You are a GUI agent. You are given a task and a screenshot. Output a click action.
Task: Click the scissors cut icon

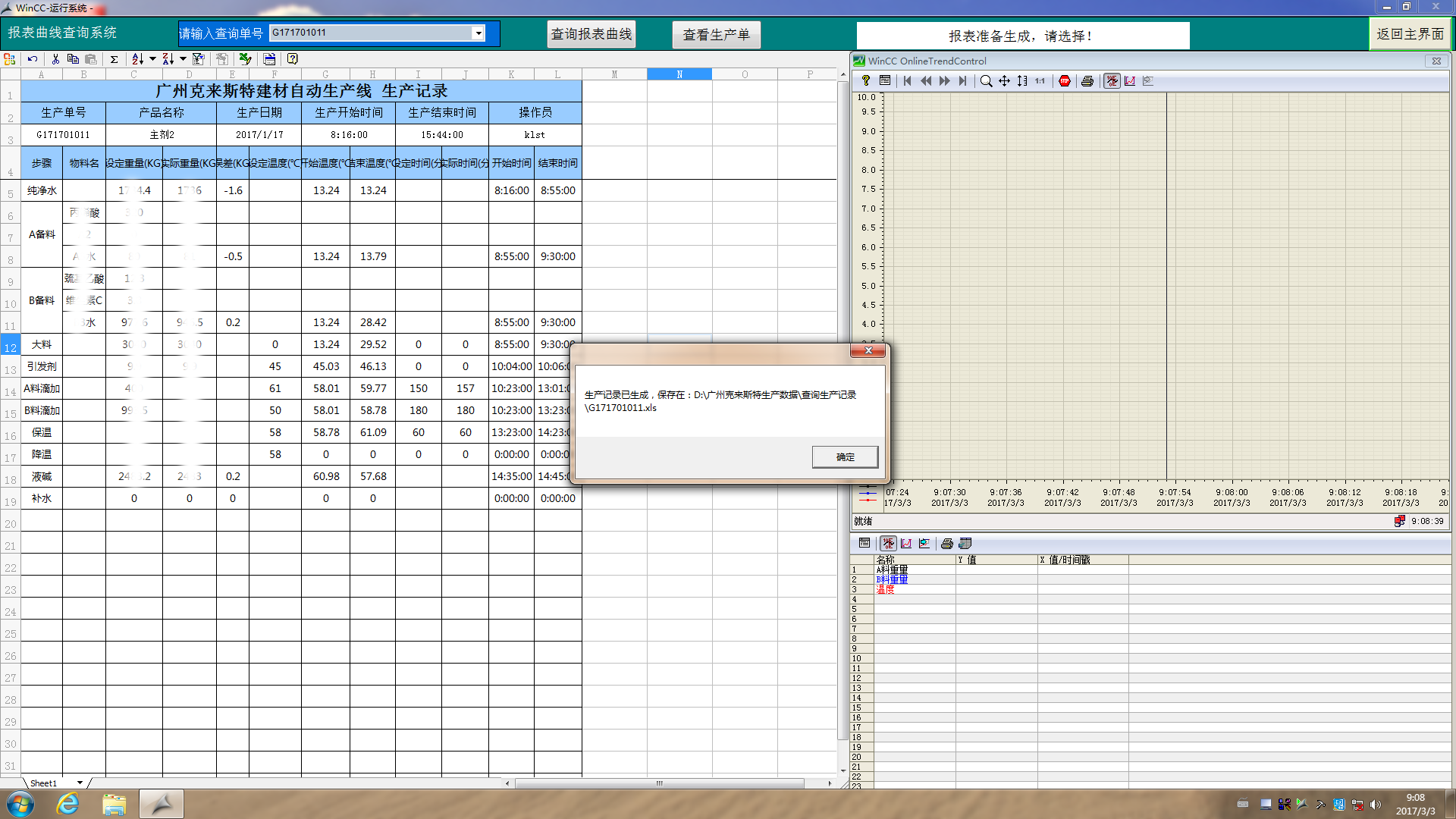coord(55,59)
